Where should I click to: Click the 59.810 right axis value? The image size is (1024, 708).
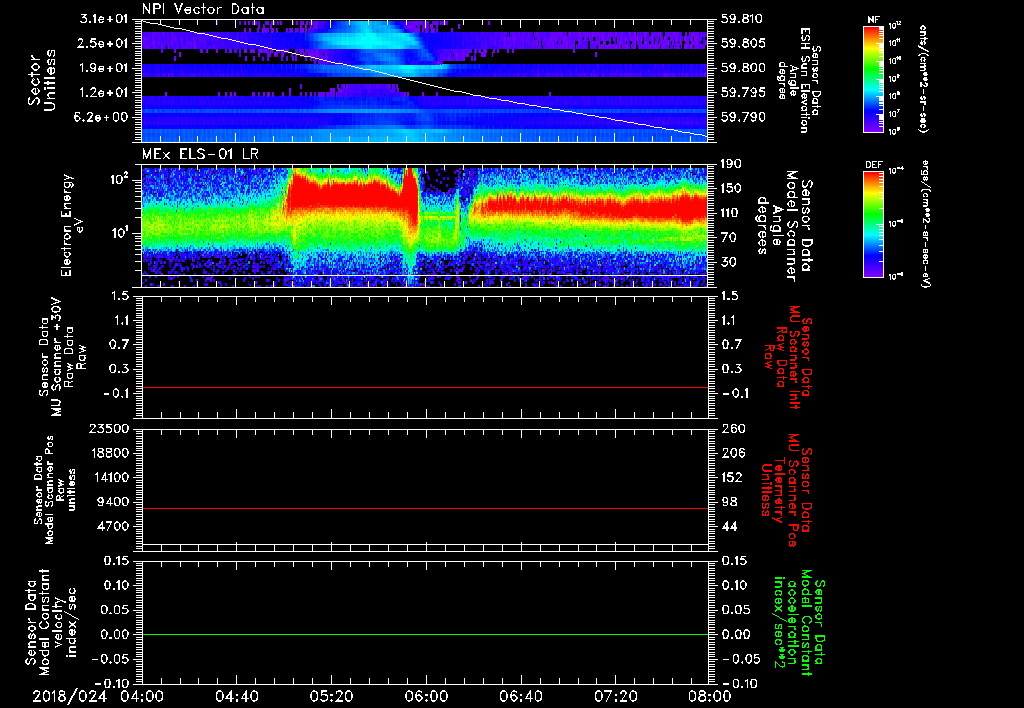pyautogui.click(x=741, y=19)
